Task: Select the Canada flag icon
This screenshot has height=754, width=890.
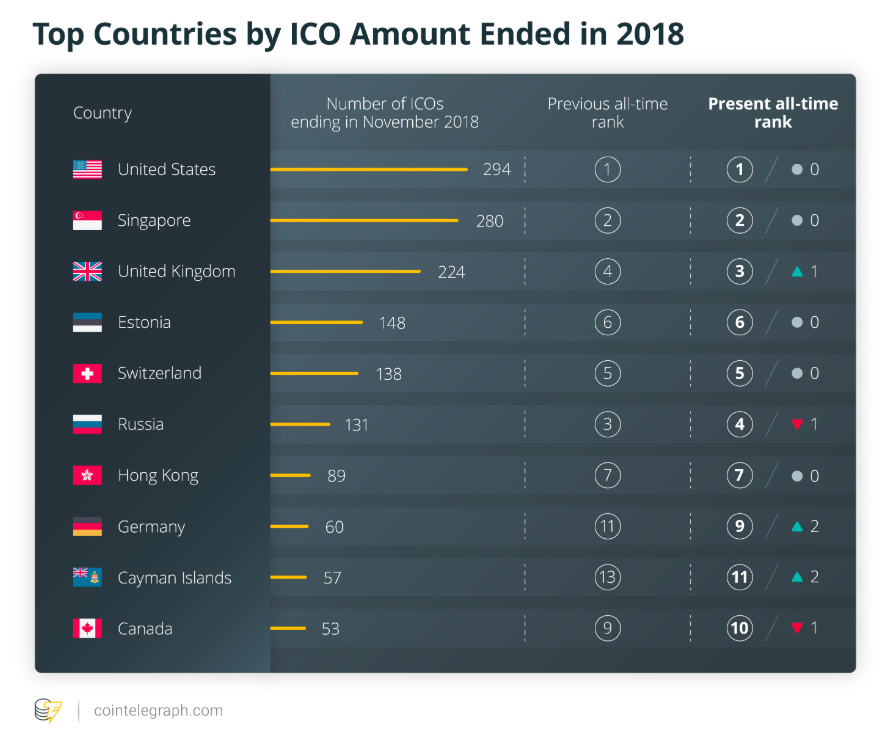Action: pyautogui.click(x=87, y=628)
